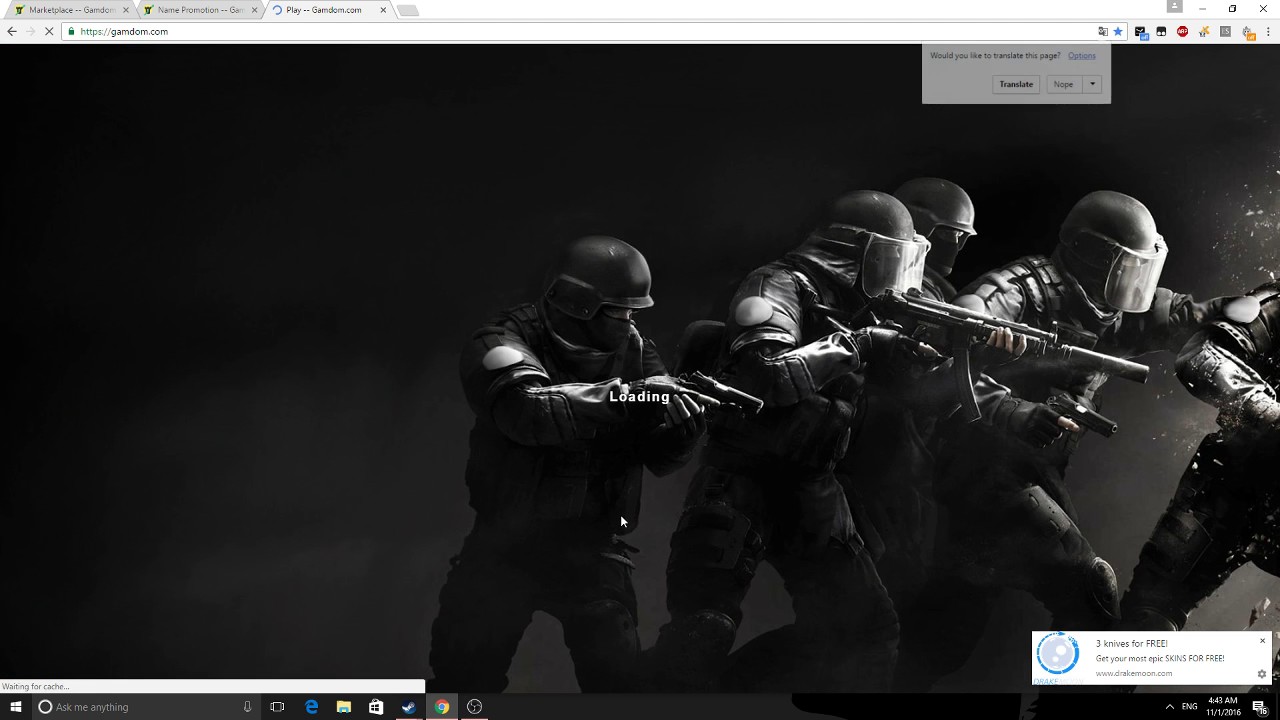The width and height of the screenshot is (1280, 720).
Task: Open the Chrome three-dot menu
Action: click(x=1268, y=31)
